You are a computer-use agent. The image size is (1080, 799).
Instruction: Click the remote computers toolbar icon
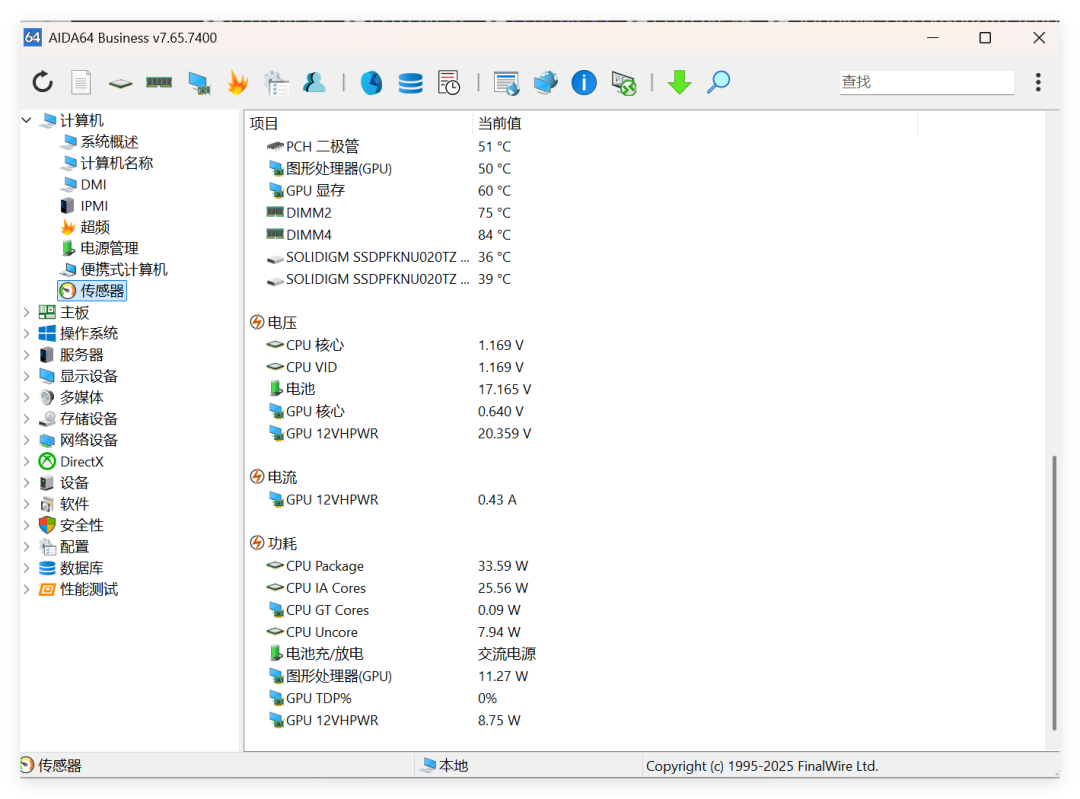(546, 83)
